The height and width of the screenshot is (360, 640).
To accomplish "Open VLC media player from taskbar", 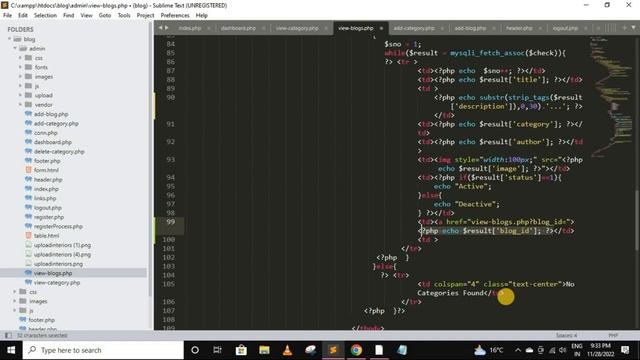I will point(287,350).
